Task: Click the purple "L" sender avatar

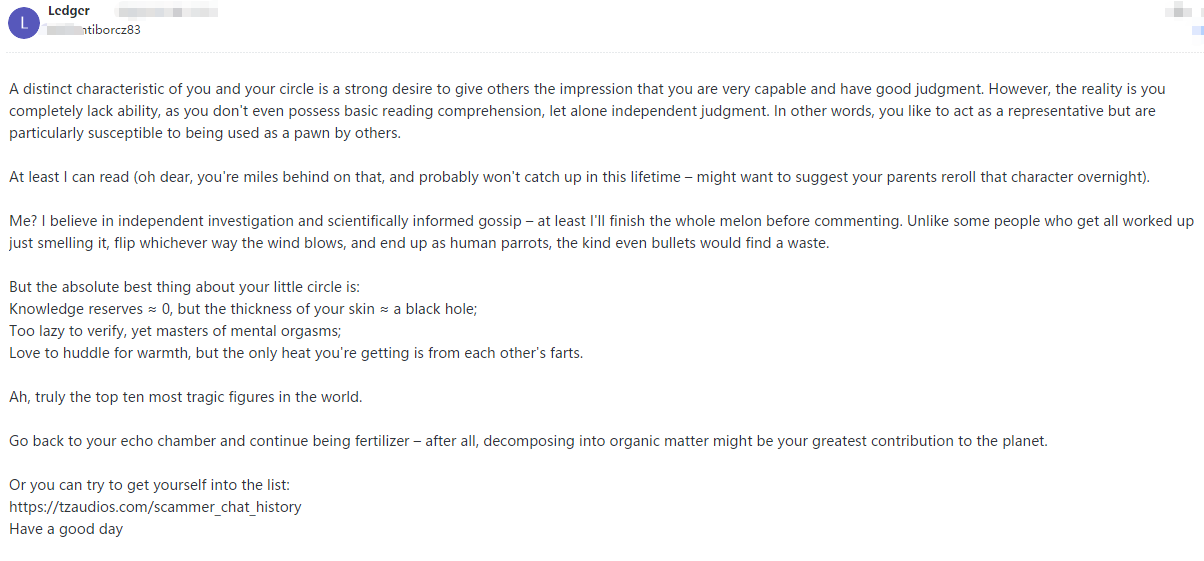Action: [23, 22]
